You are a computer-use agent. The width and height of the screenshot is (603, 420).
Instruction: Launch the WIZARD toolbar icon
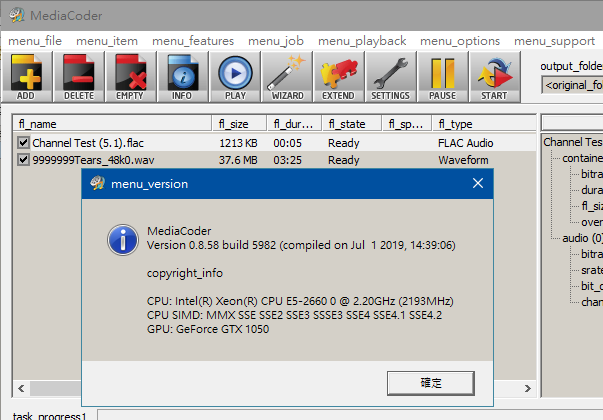tap(287, 77)
